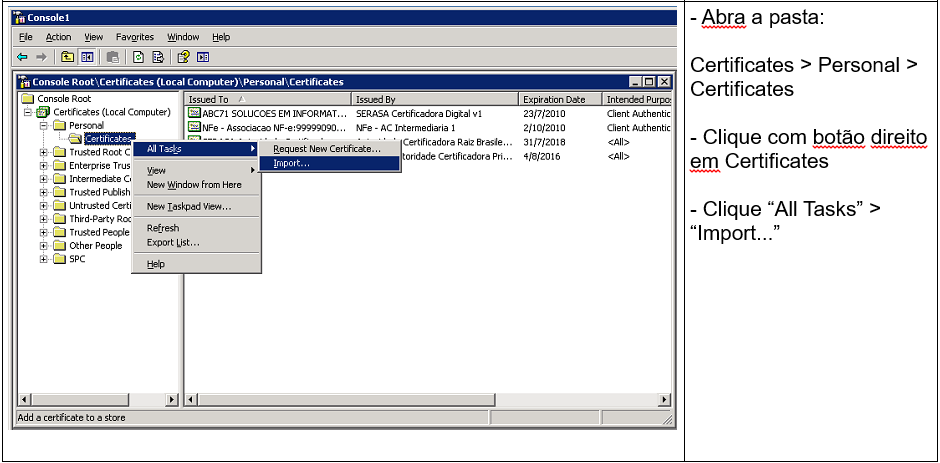Click the Certificates (Local Computer) snap-in icon
Screen dimensions: 940x463
point(43,112)
